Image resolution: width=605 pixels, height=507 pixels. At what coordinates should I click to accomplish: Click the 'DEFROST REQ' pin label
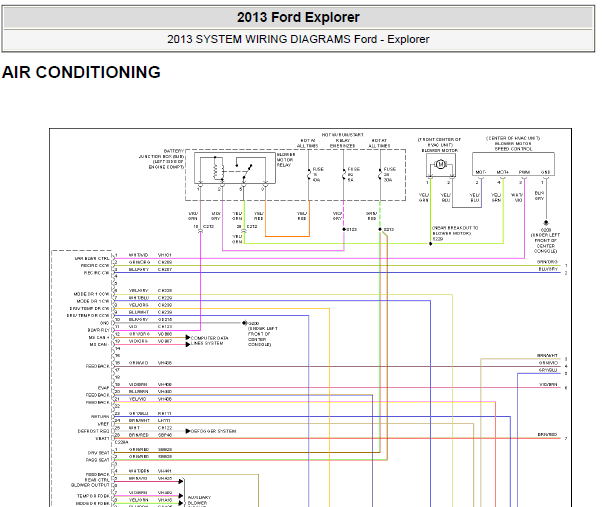[x=94, y=431]
